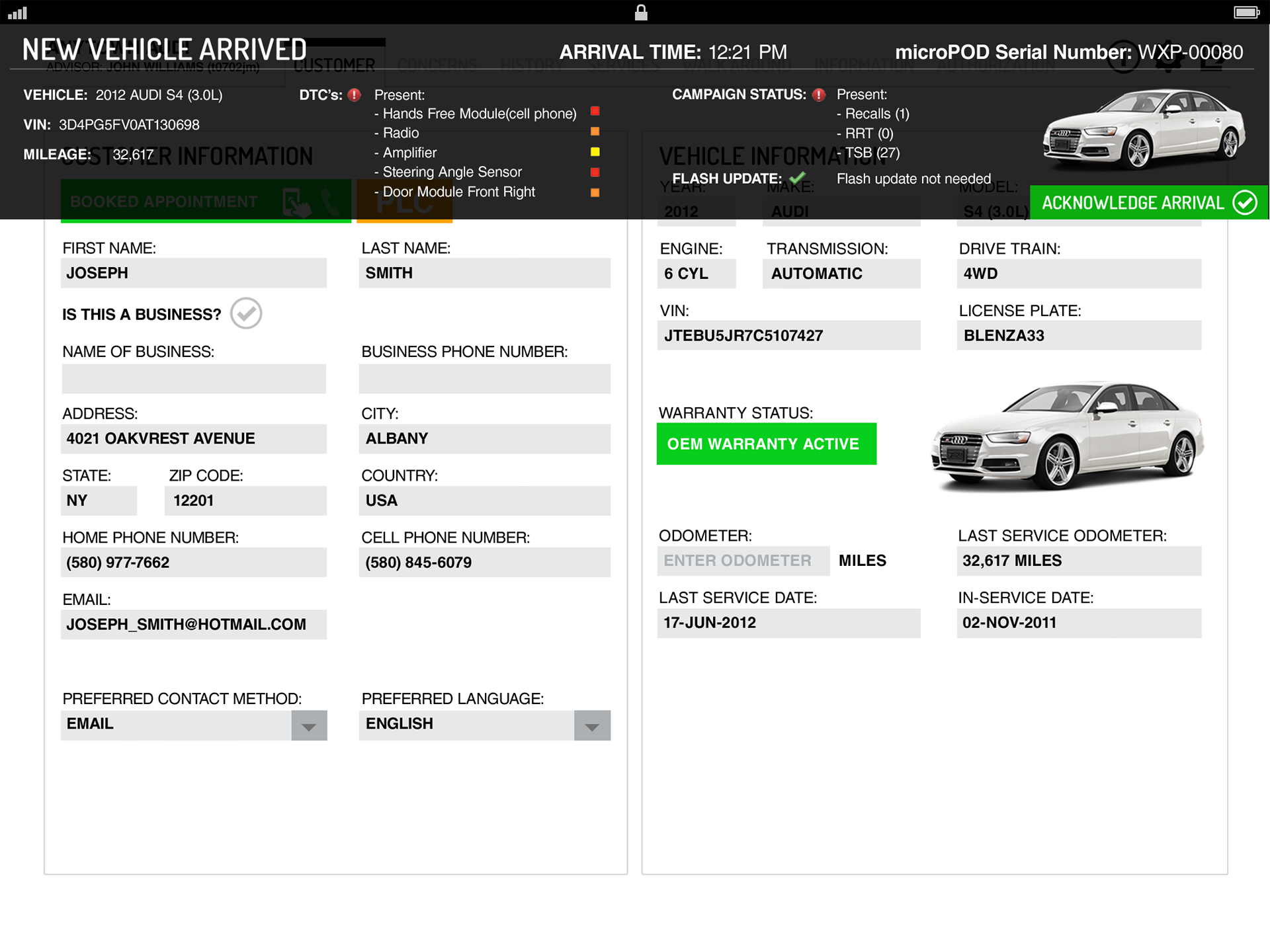Image resolution: width=1270 pixels, height=952 pixels.
Task: Click the Country field showing USA
Action: pos(485,501)
